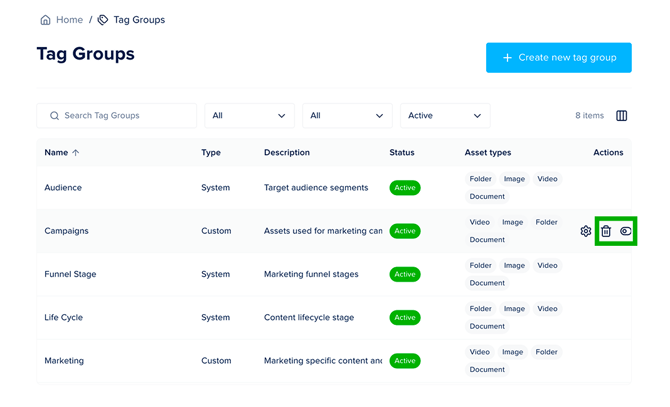Screen dimensions: 670x407
Task: Click the Description column header
Action: [287, 152]
